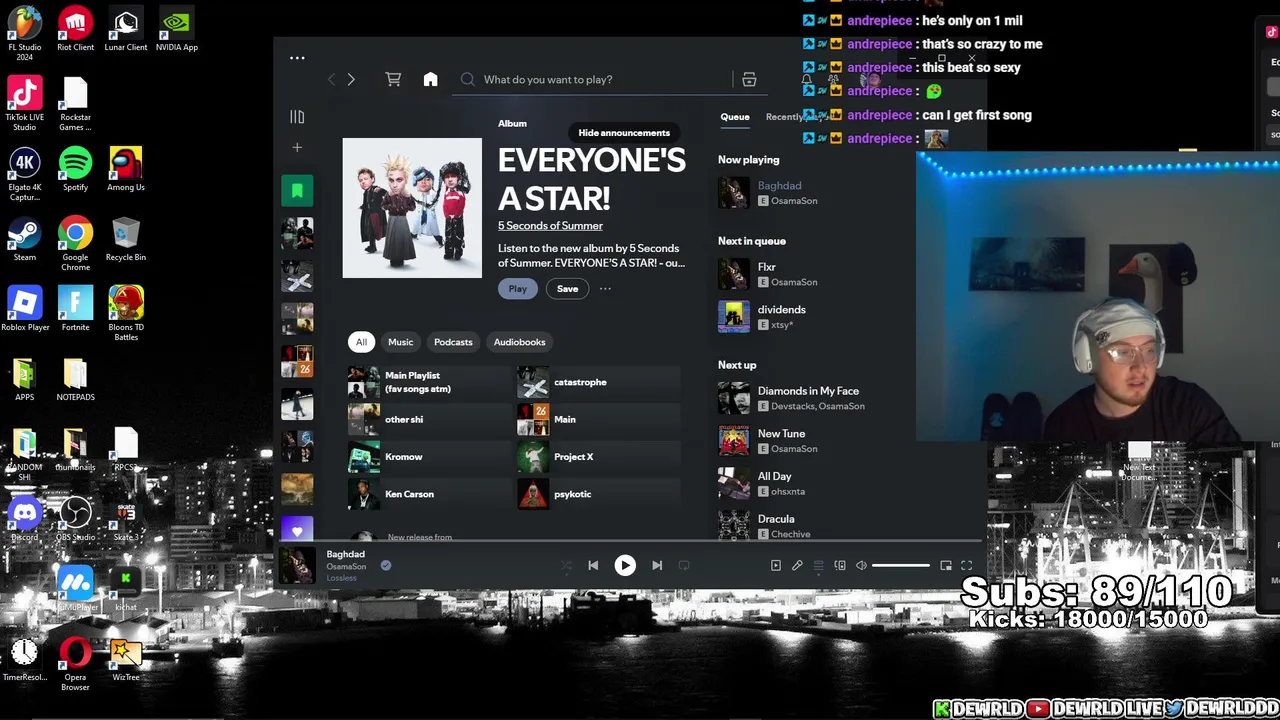Click the EVERYONE'S A STAR! album cover
The image size is (1280, 720).
point(412,208)
